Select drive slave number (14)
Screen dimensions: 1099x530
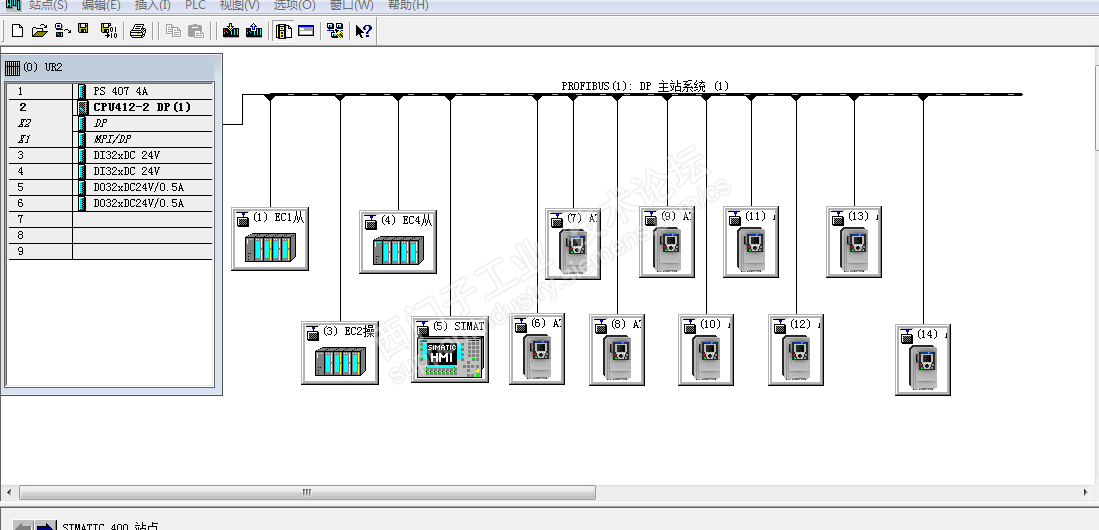click(x=923, y=360)
